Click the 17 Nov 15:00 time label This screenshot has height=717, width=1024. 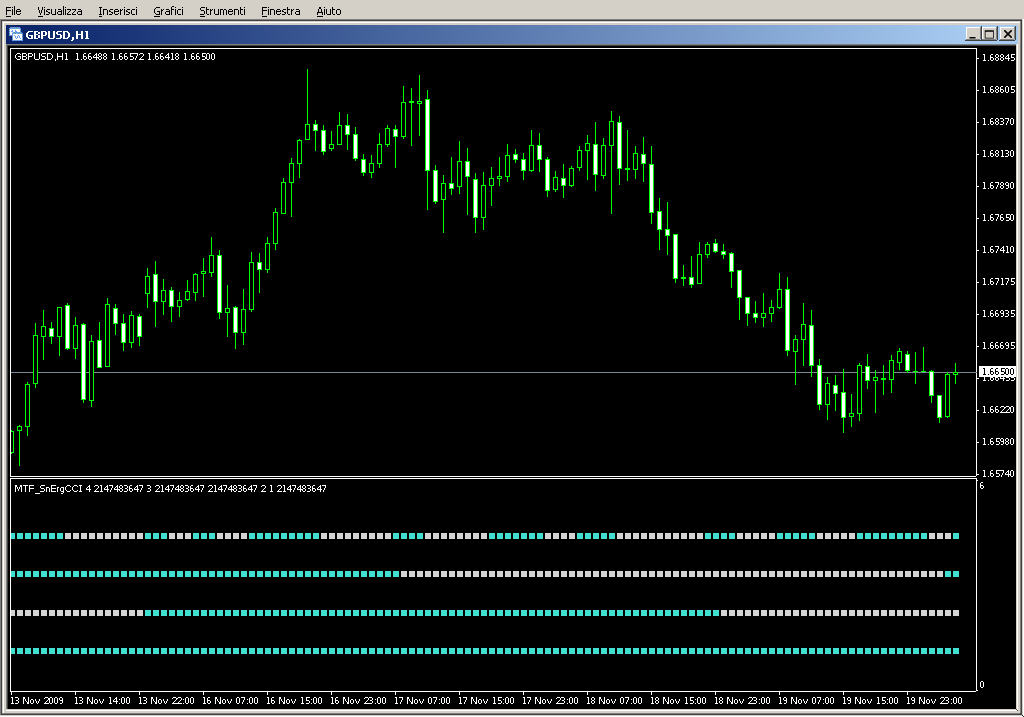486,701
